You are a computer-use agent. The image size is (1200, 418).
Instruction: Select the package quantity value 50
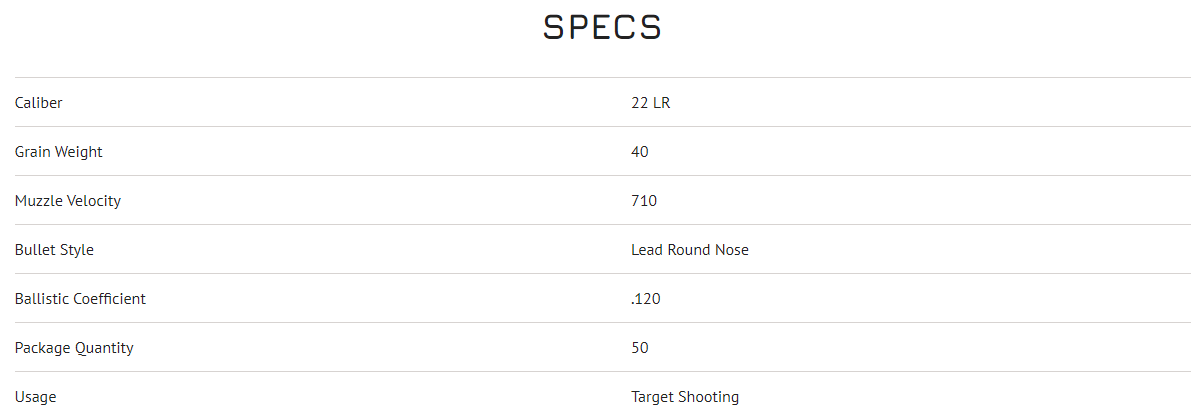[x=640, y=348]
